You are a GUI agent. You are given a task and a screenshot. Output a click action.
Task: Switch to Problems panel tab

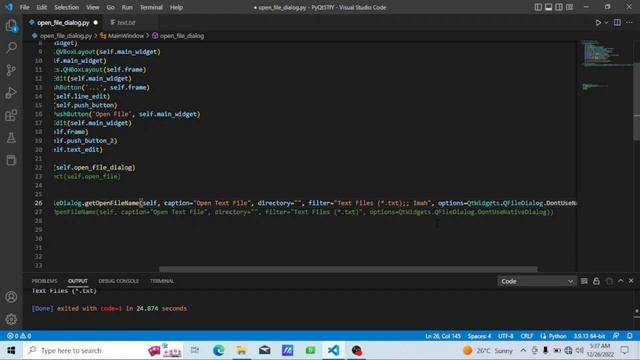(x=44, y=281)
